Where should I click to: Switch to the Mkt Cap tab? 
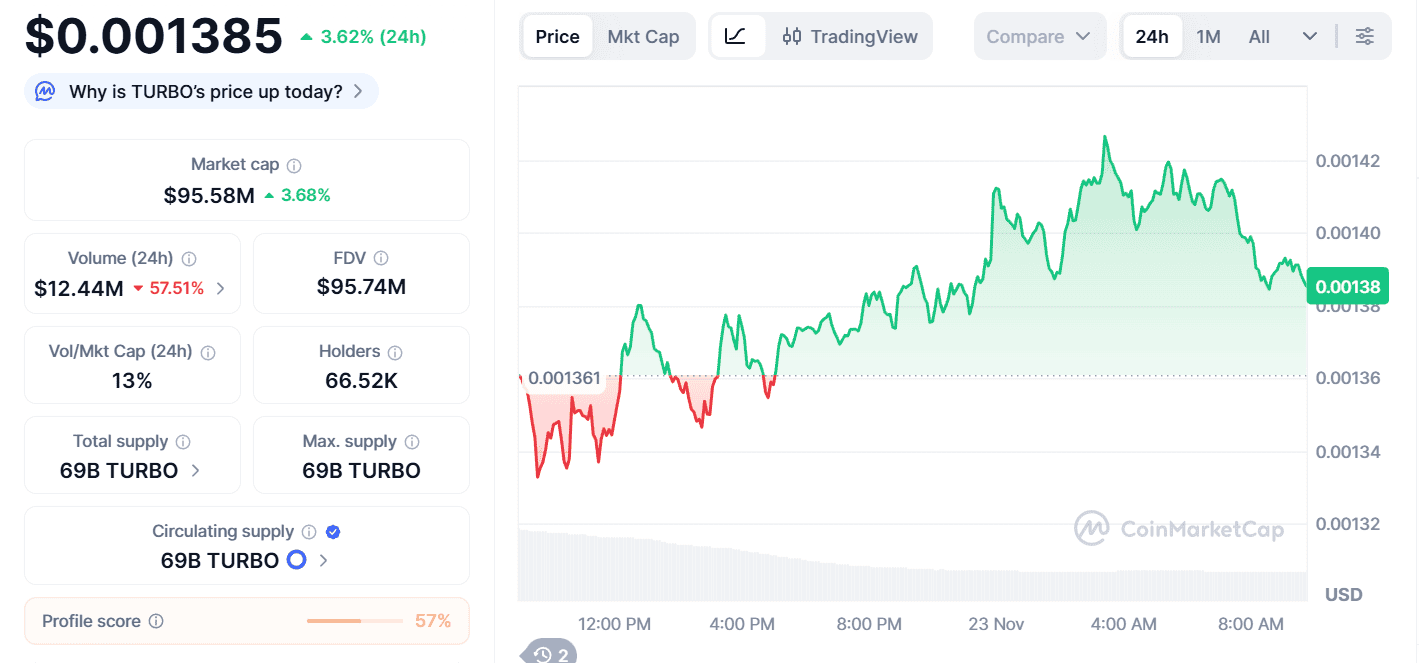[x=643, y=37]
